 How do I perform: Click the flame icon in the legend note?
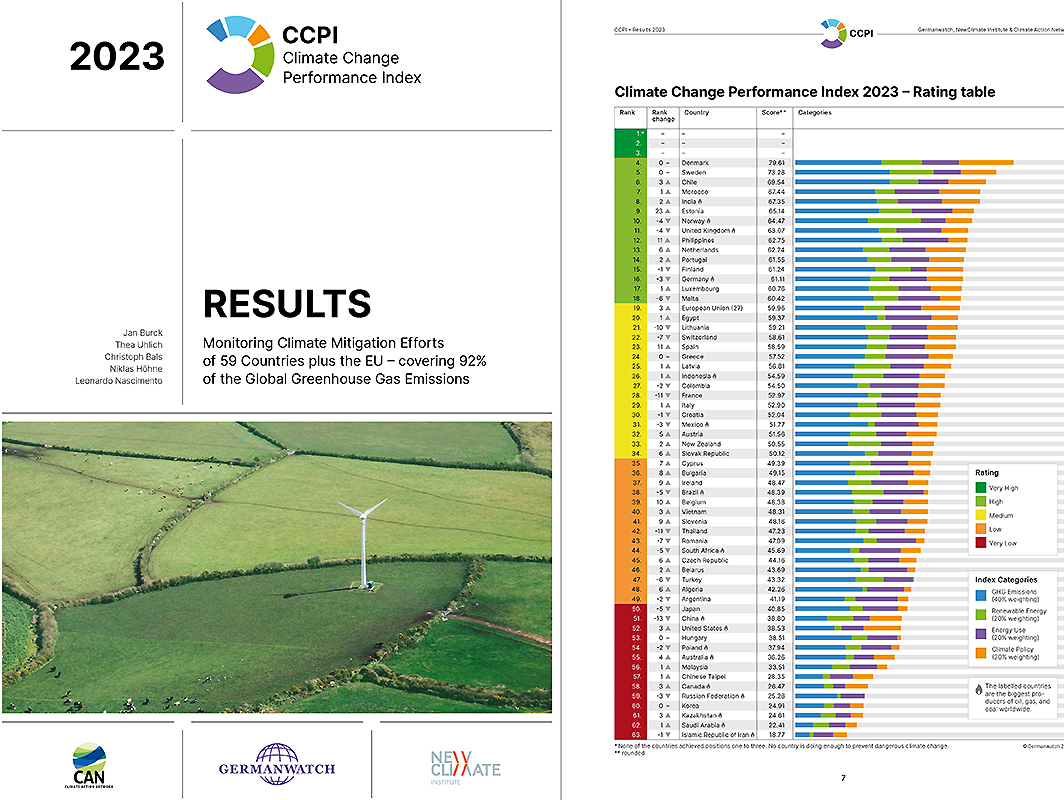tap(977, 688)
